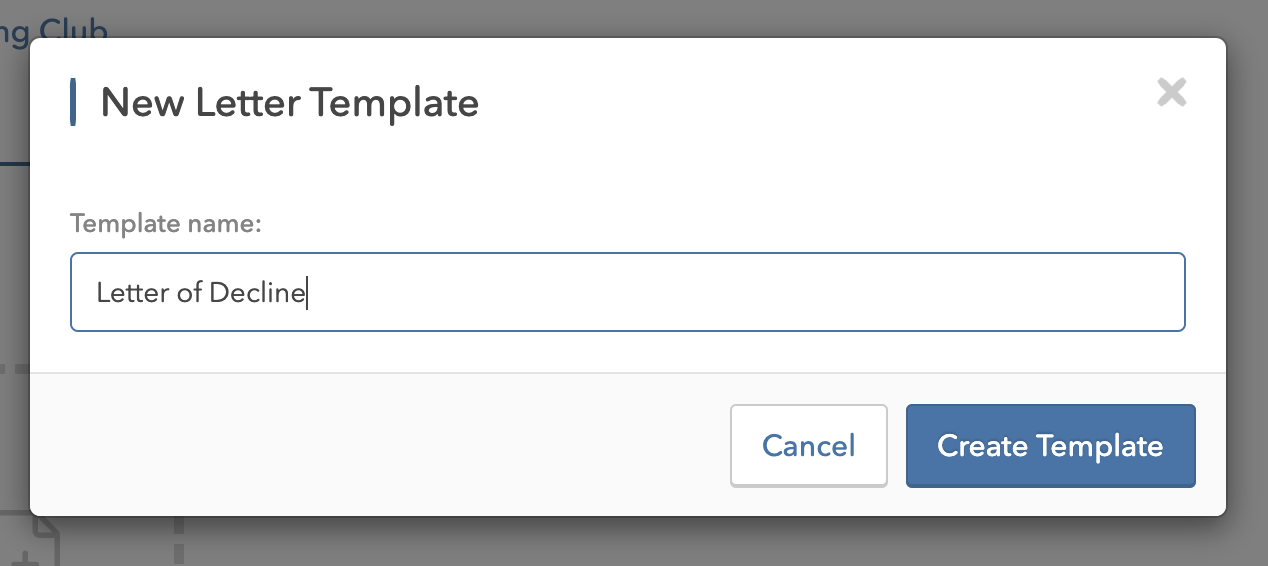The height and width of the screenshot is (566, 1268).
Task: Click the New Letter Template heading
Action: (x=289, y=103)
